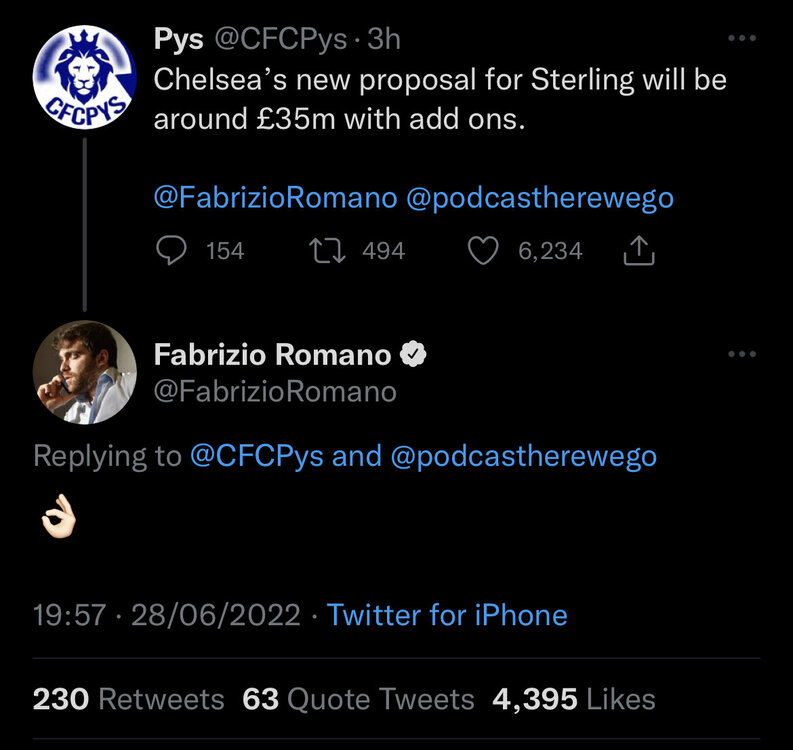
Task: Follow the @FabrizioRomano mention in Pys tweet
Action: coord(276,198)
